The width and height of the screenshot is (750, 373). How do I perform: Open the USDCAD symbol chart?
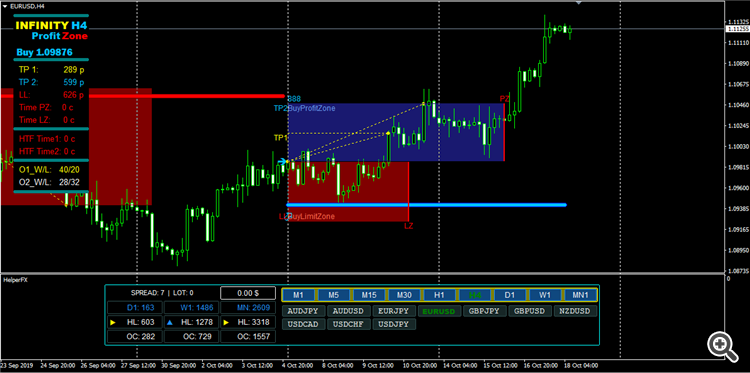pyautogui.click(x=304, y=325)
